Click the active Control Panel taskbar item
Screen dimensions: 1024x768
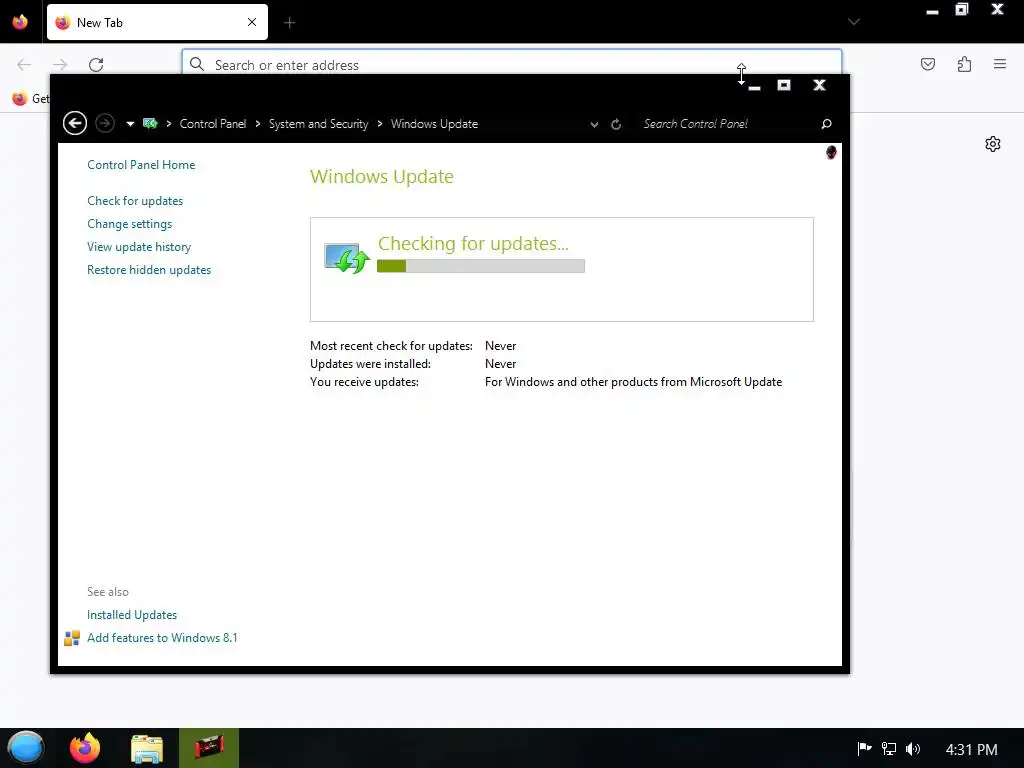(209, 748)
